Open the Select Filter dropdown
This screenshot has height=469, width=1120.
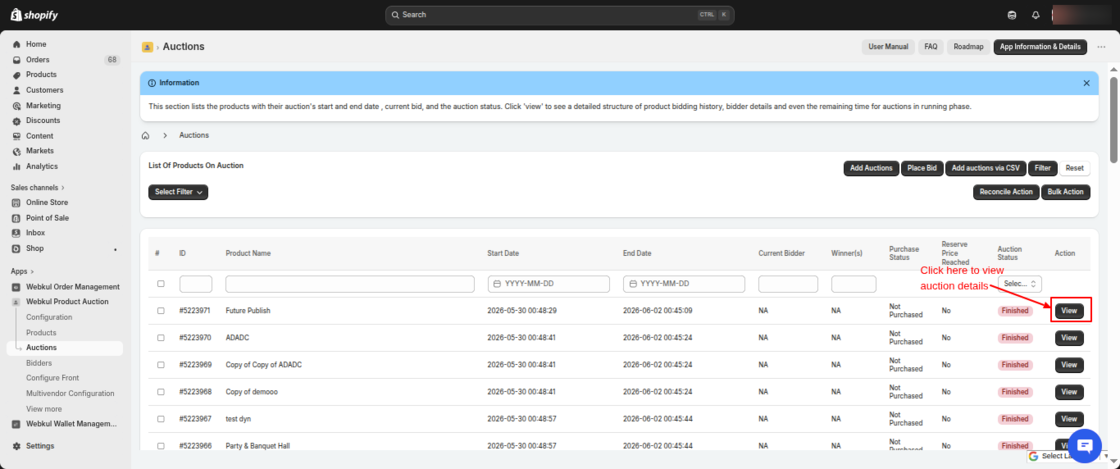point(178,192)
